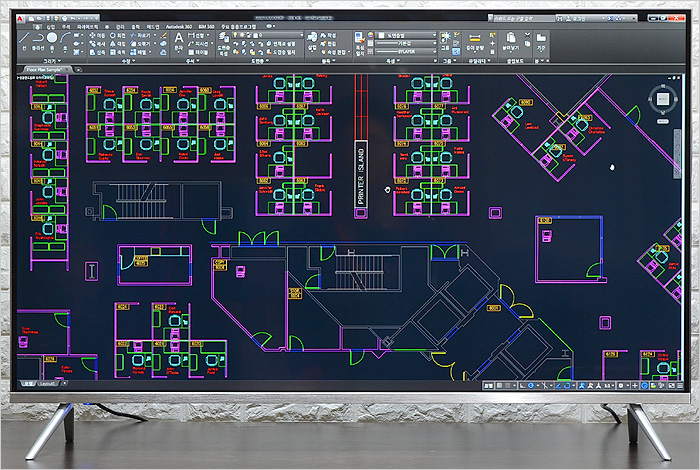Viewport: 700px width, 470px height.
Task: Select the Line drawing tool
Action: coord(26,39)
